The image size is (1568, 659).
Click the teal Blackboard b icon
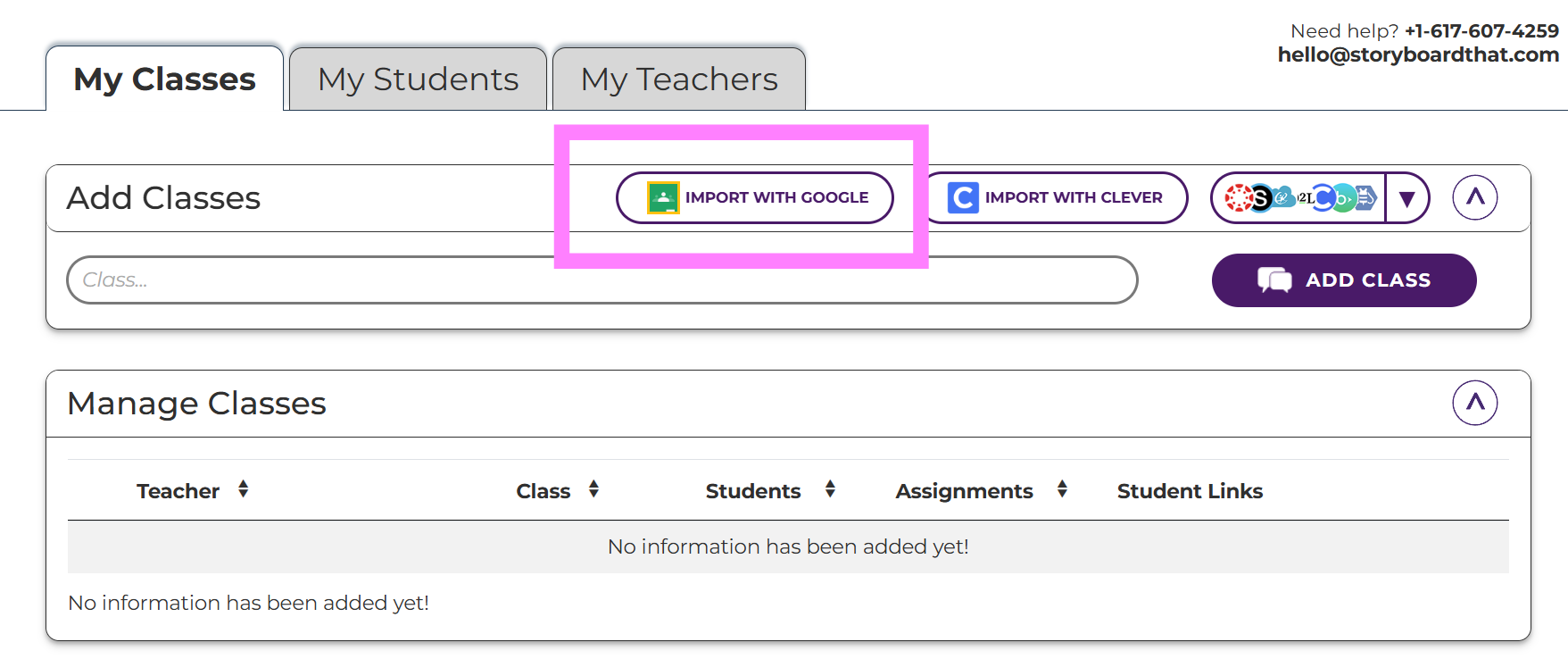coord(1342,197)
